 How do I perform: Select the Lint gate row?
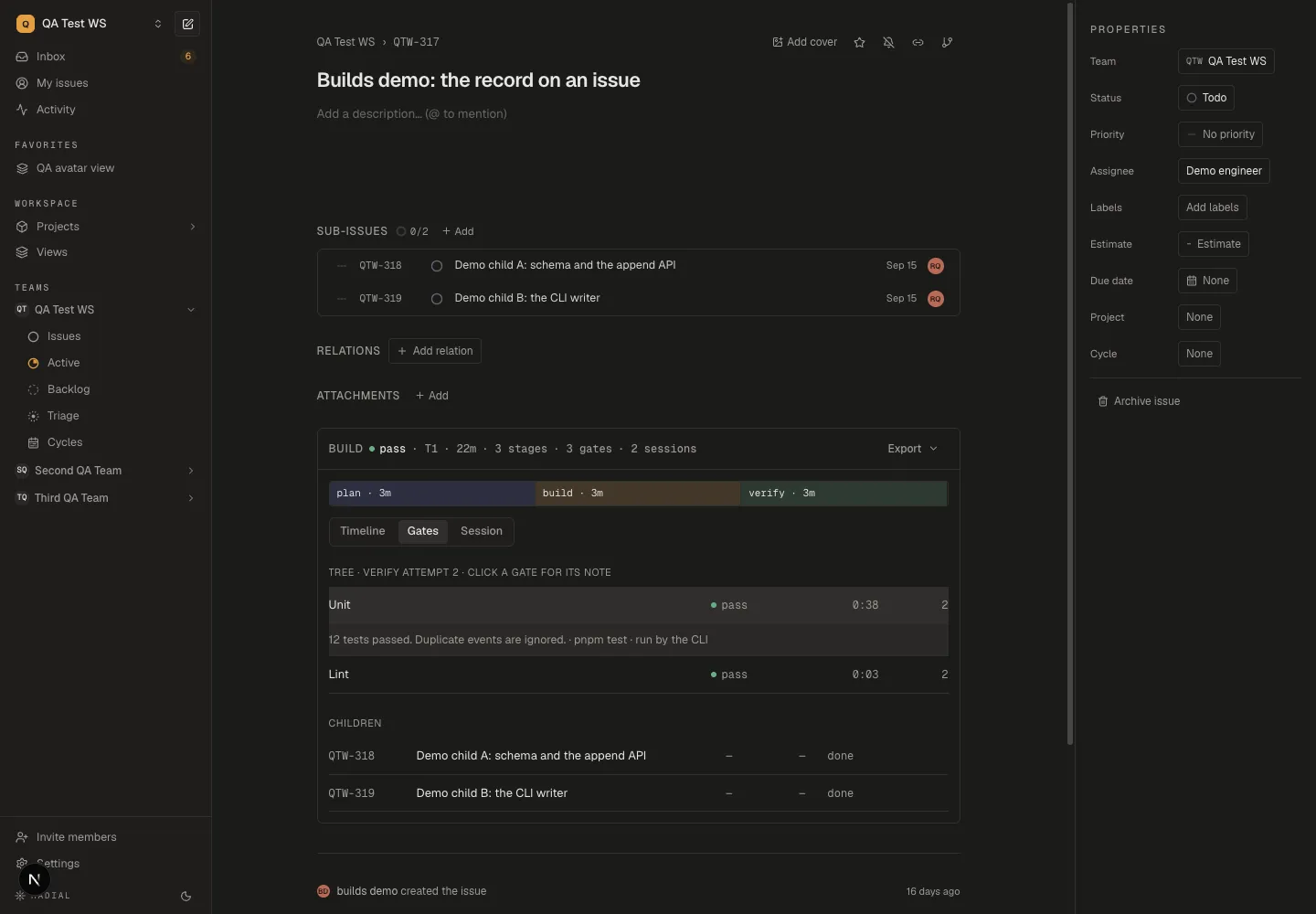[638, 675]
